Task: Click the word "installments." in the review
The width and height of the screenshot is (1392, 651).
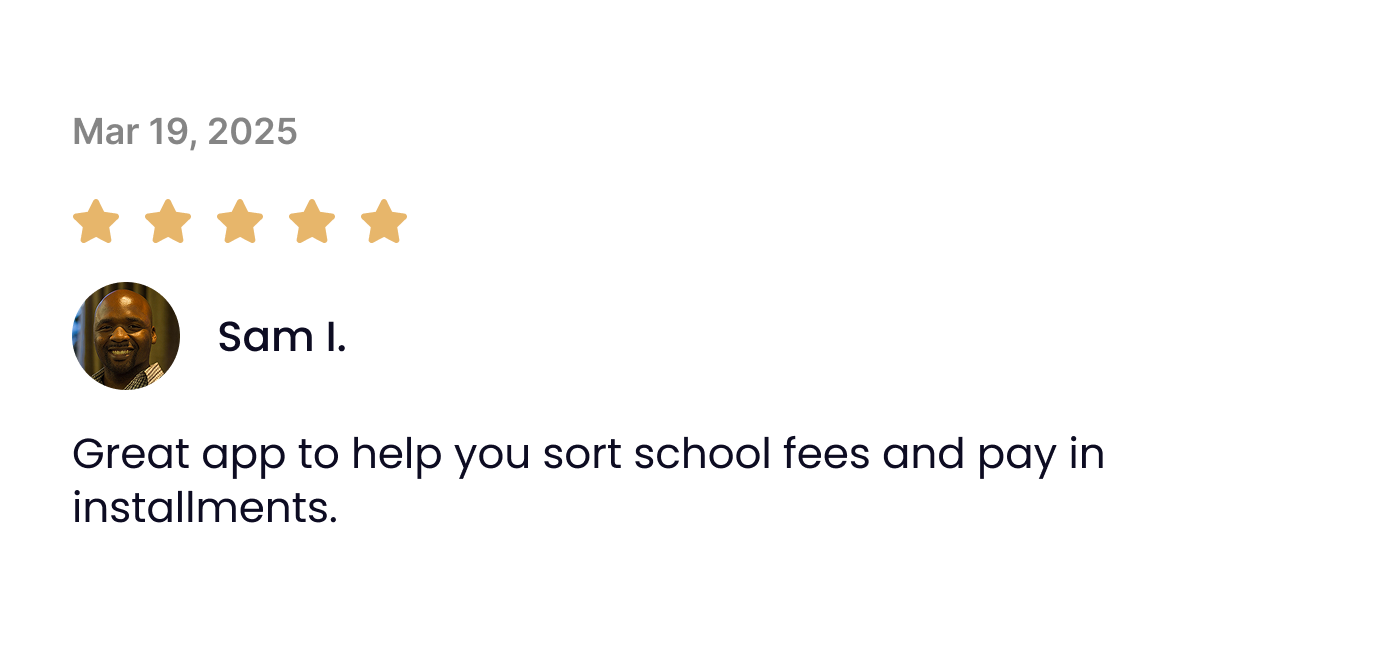Action: pos(204,508)
